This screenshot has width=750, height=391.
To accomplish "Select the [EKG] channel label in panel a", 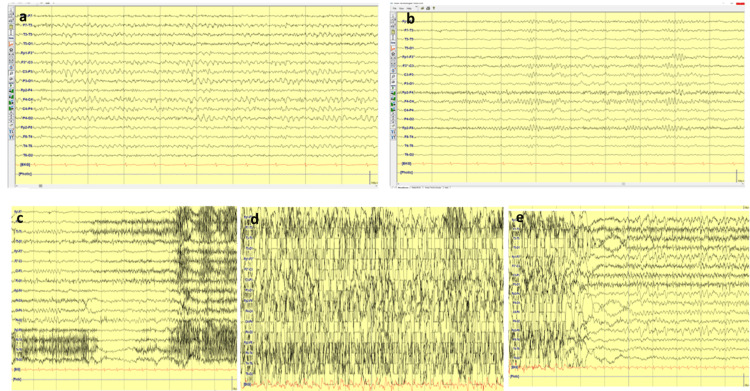I will point(25,165).
